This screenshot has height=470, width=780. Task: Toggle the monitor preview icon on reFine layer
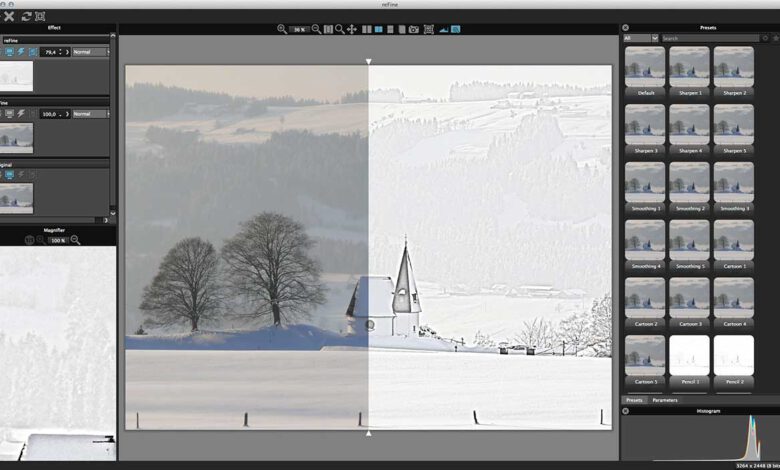tap(9, 52)
